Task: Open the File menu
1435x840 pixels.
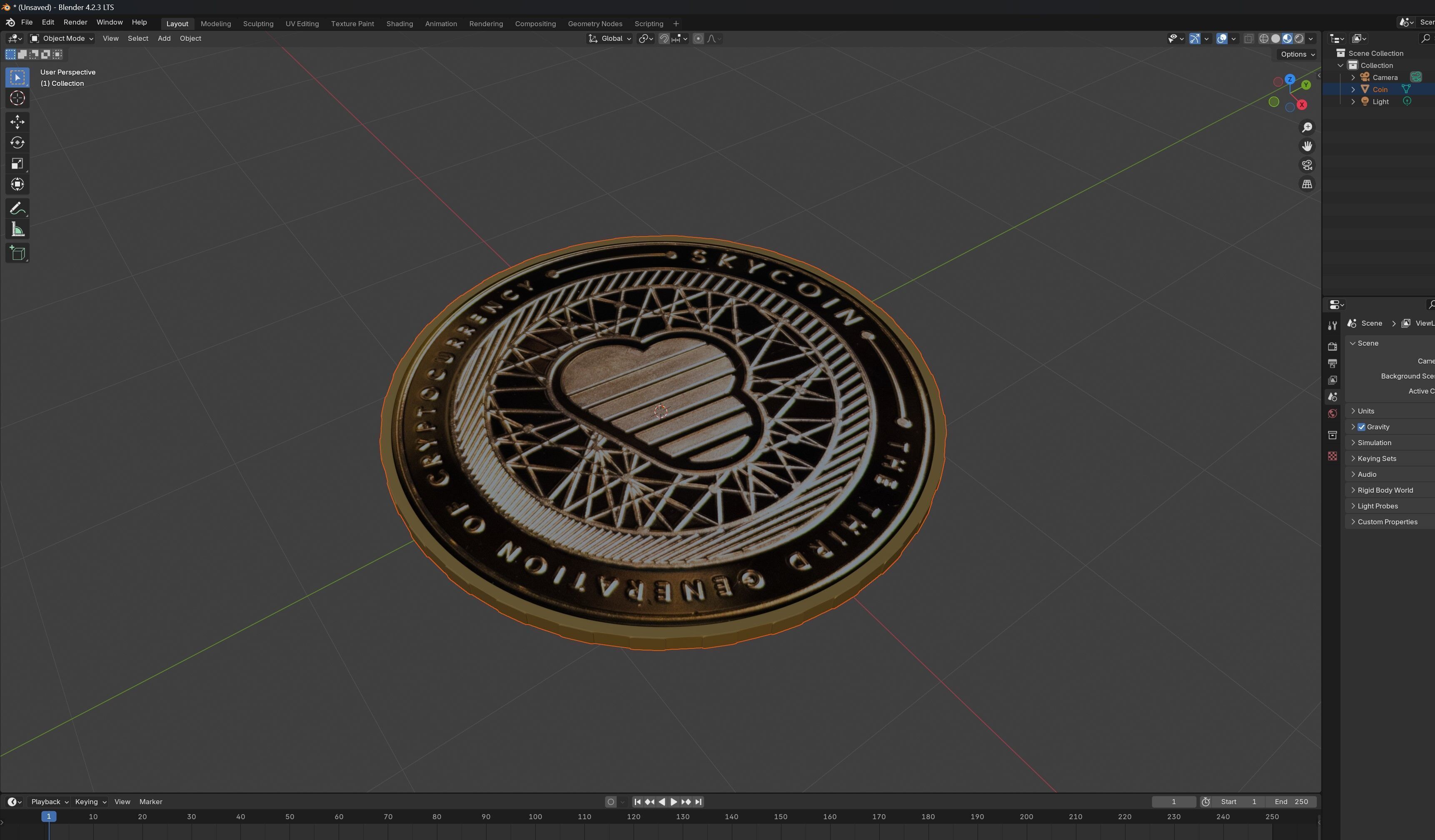Action: [x=26, y=22]
